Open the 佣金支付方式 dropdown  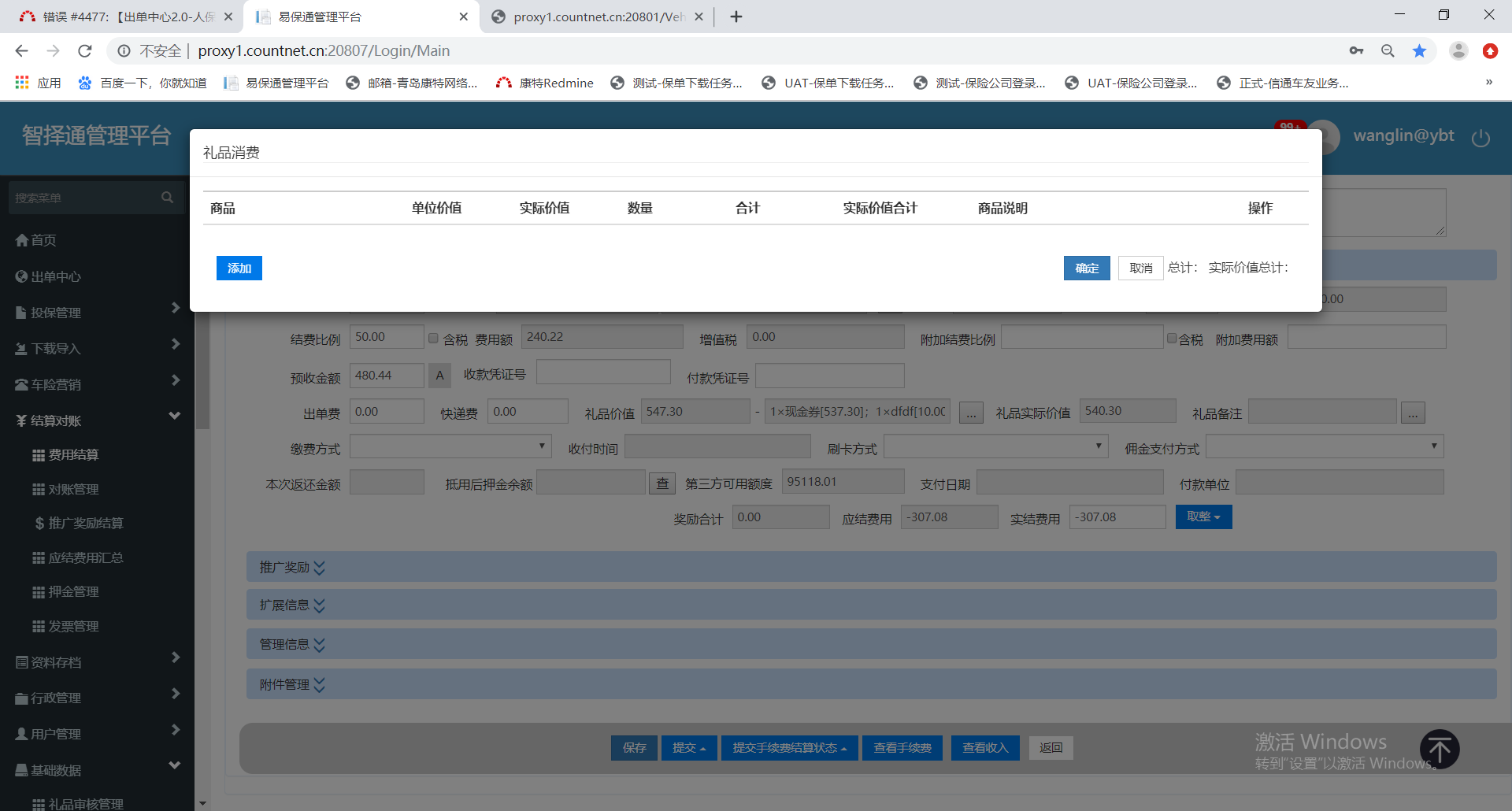(1324, 446)
